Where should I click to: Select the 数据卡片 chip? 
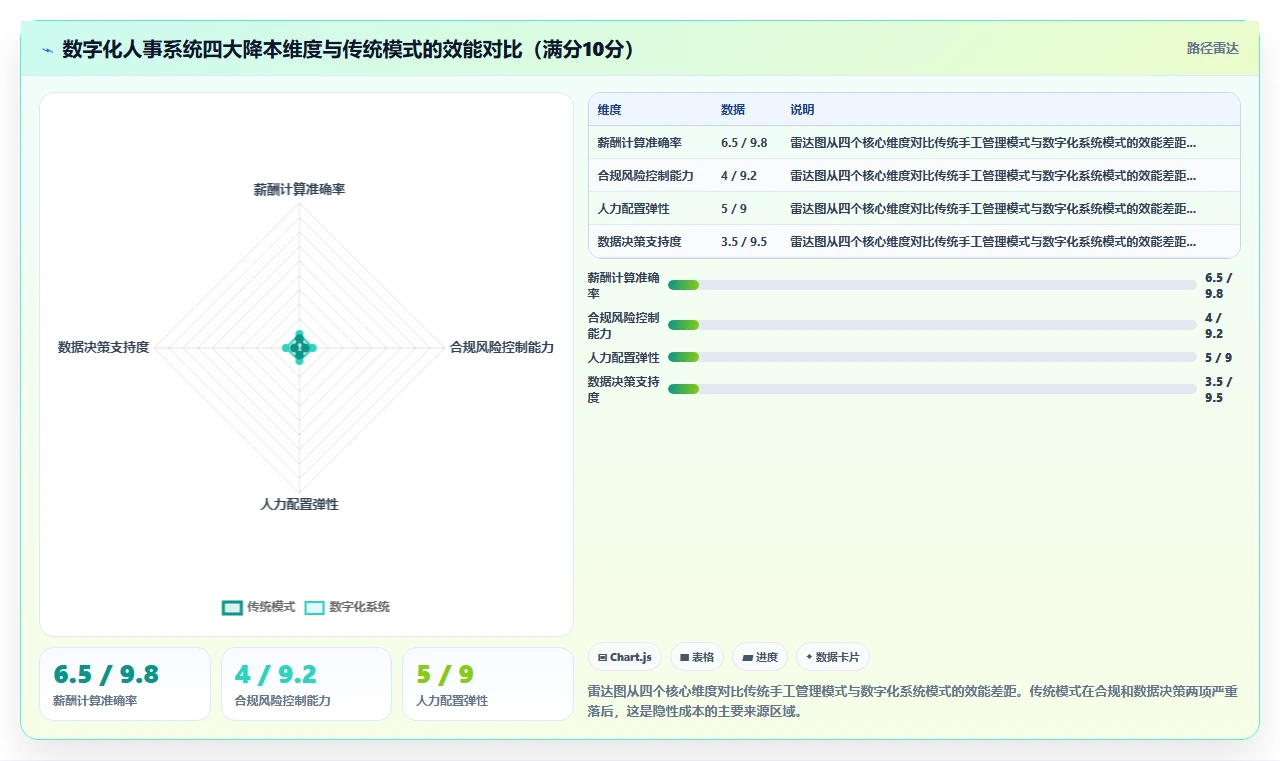click(x=832, y=657)
